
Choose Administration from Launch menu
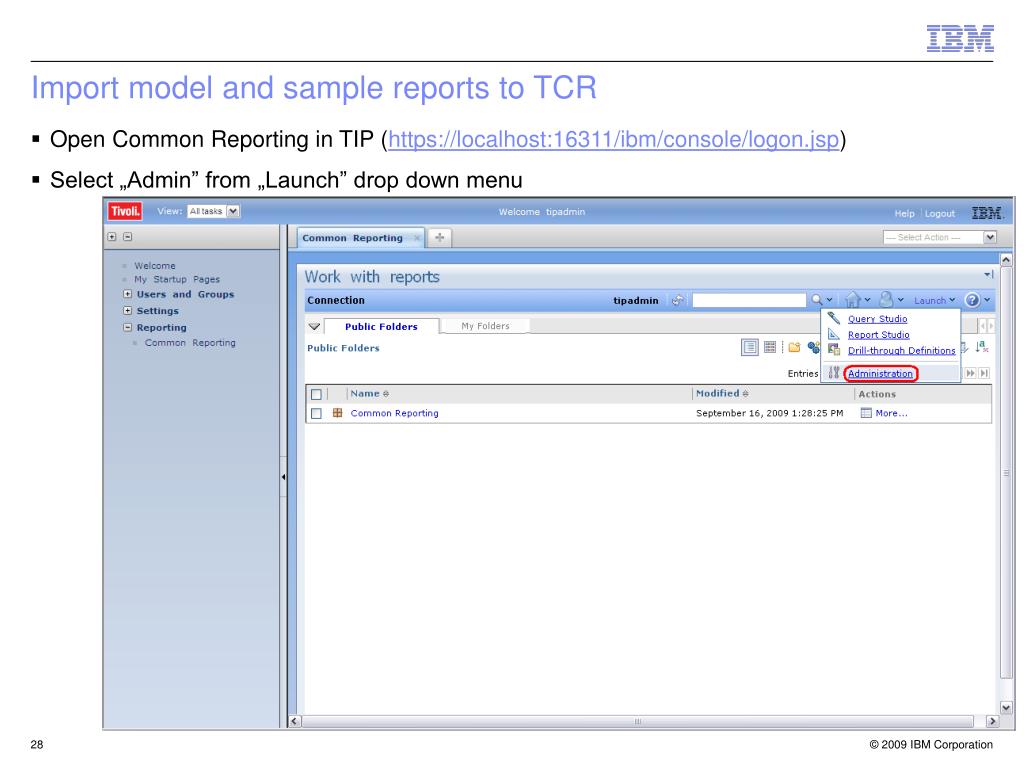click(x=880, y=374)
